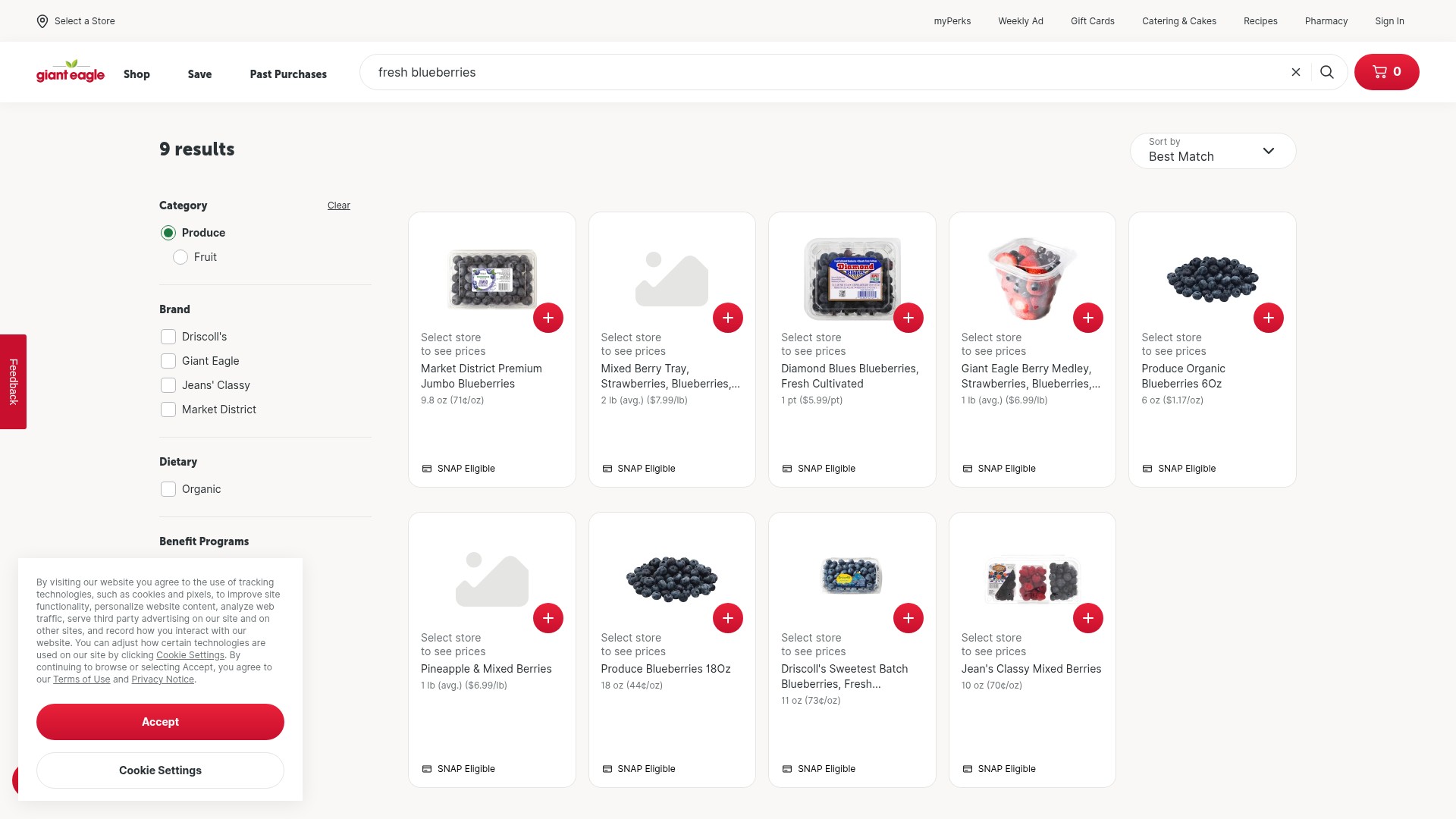Click SNAP Eligible icon on Produce Organic Blueberries 6Oz card
Viewport: 1456px width, 819px height.
[x=1147, y=469]
